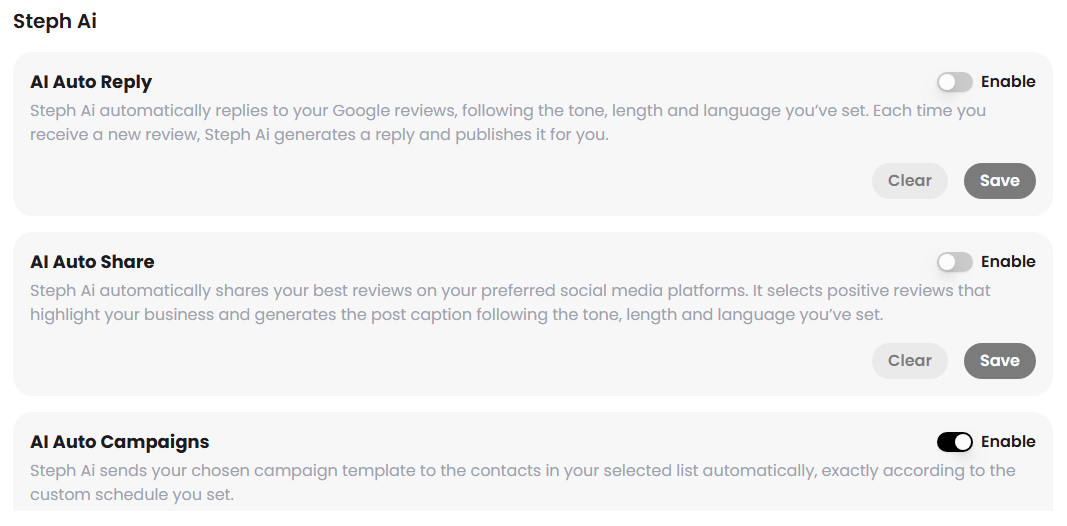Click the AI Auto Campaigns title
The width and height of the screenshot is (1067, 526).
pos(119,442)
